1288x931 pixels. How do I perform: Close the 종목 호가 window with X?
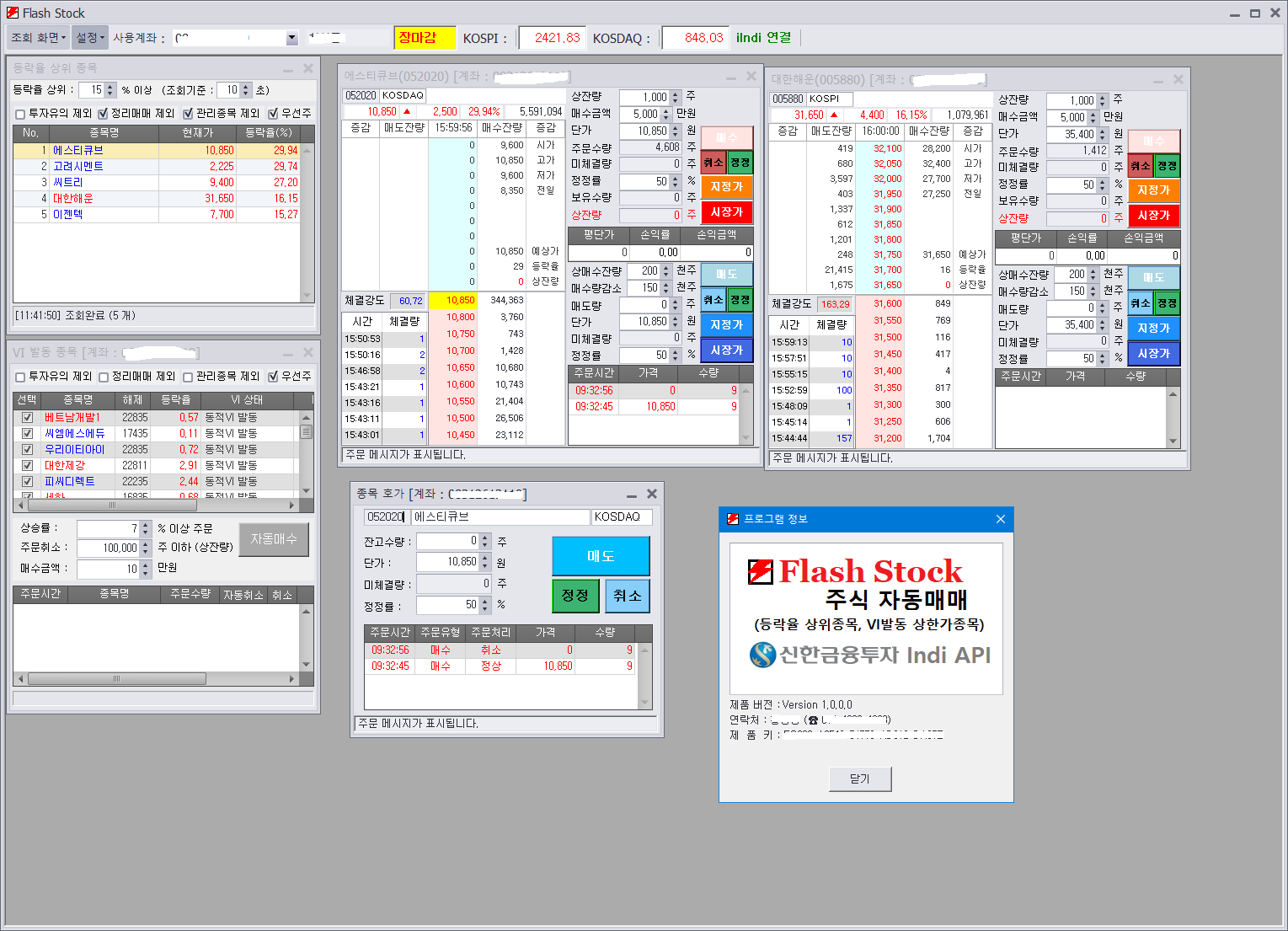point(651,494)
